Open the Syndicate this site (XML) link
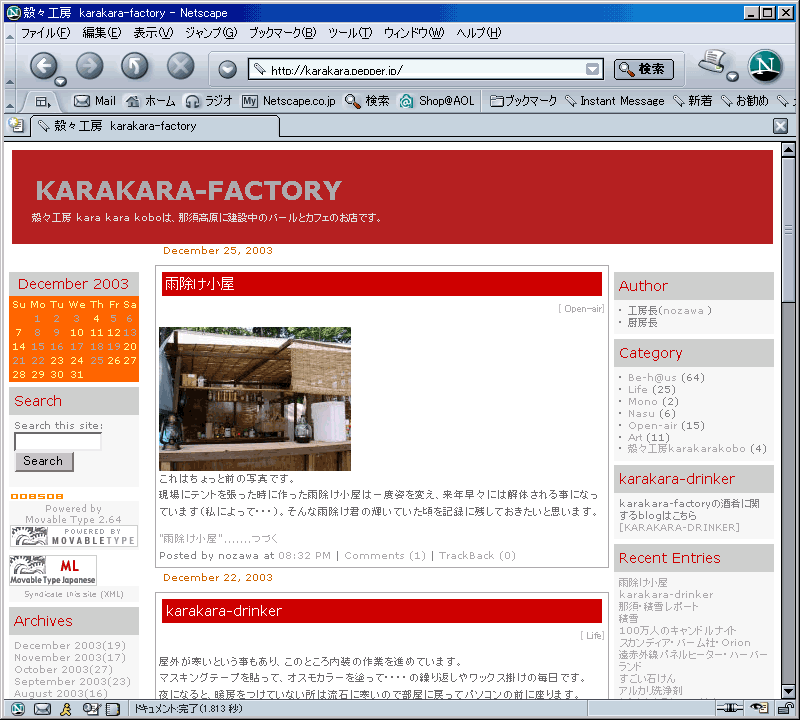Image resolution: width=800 pixels, height=720 pixels. pos(74,594)
